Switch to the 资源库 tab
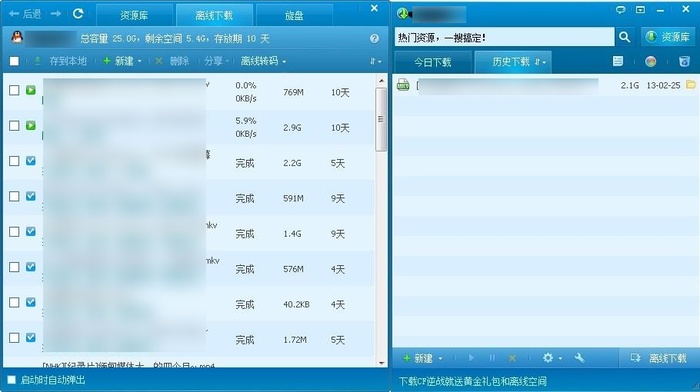This screenshot has width=700, height=392. [x=134, y=16]
